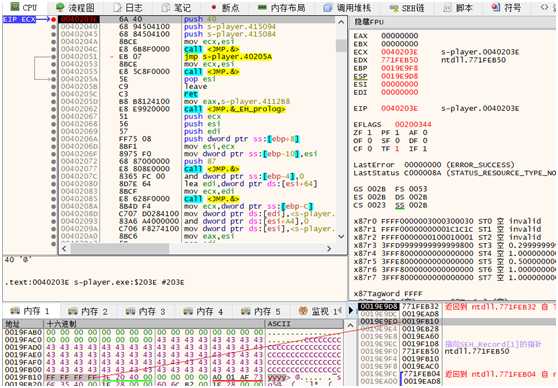This screenshot has height=388, width=558.
Task: Select the LastError ERROR_SUCCESS line
Action: (x=434, y=165)
